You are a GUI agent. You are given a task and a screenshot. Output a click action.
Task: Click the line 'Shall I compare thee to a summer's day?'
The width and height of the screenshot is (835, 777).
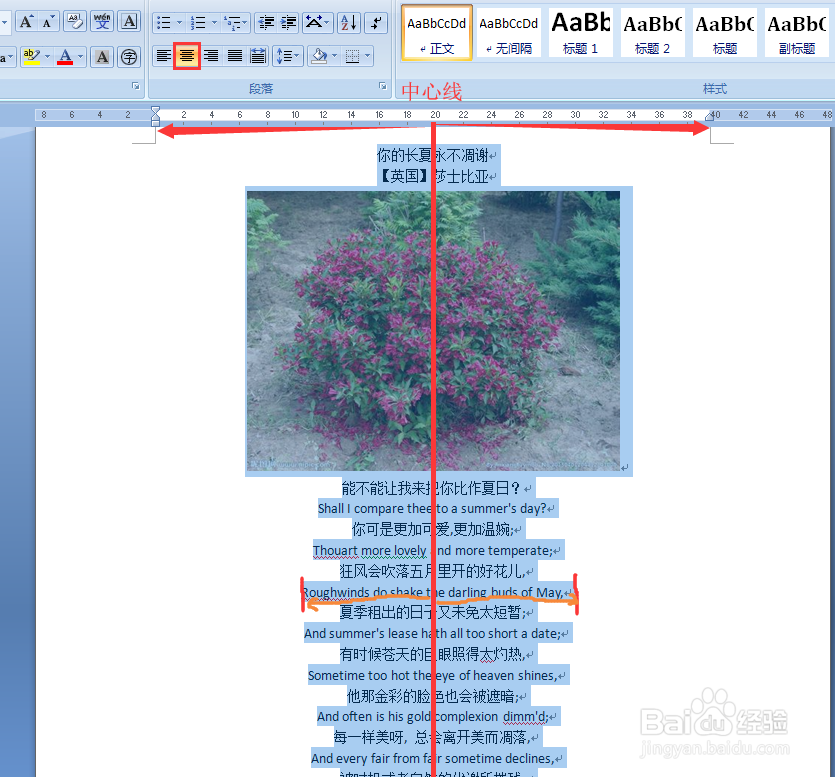tap(432, 509)
